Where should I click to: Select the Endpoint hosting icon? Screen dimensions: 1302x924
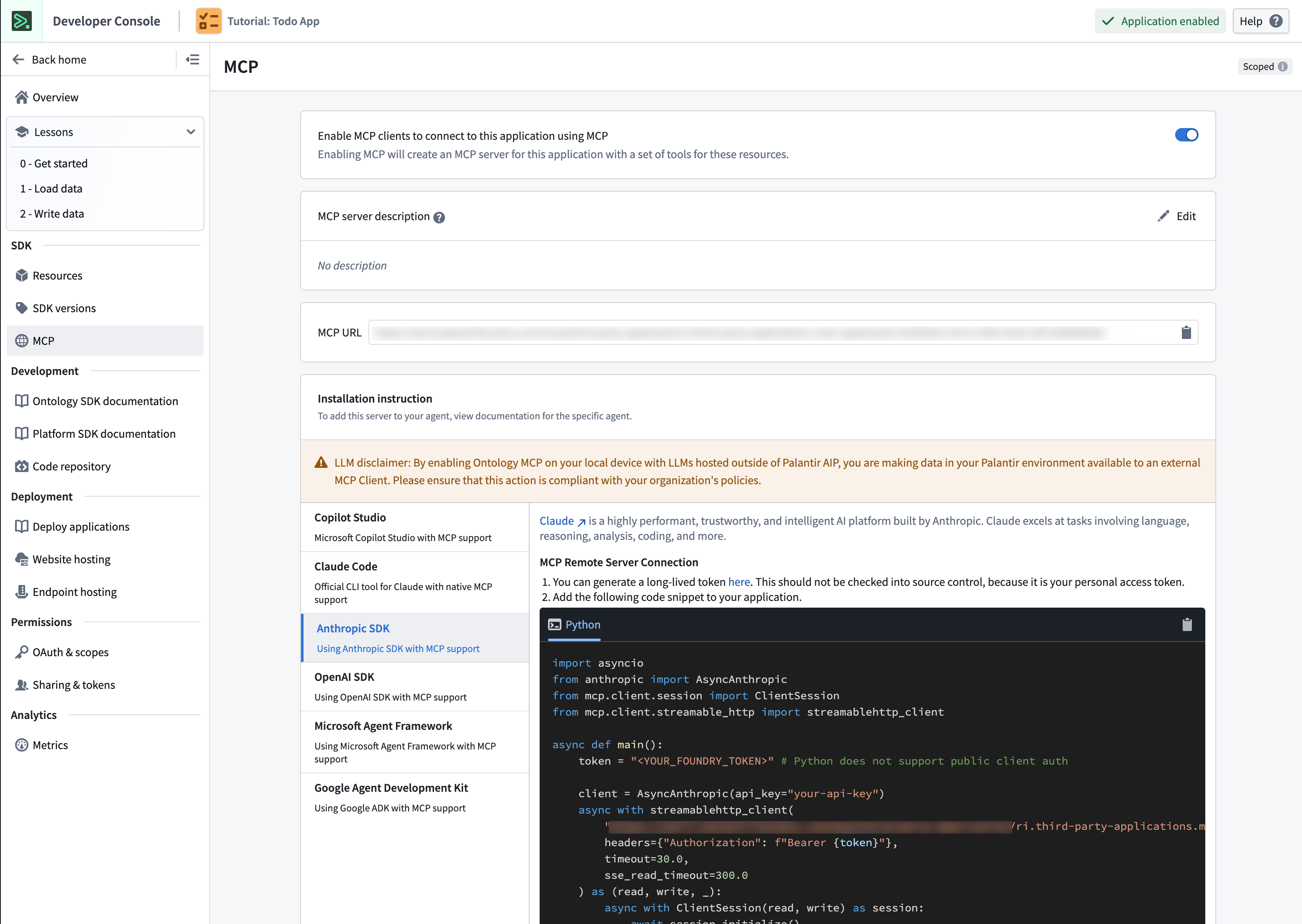click(22, 592)
